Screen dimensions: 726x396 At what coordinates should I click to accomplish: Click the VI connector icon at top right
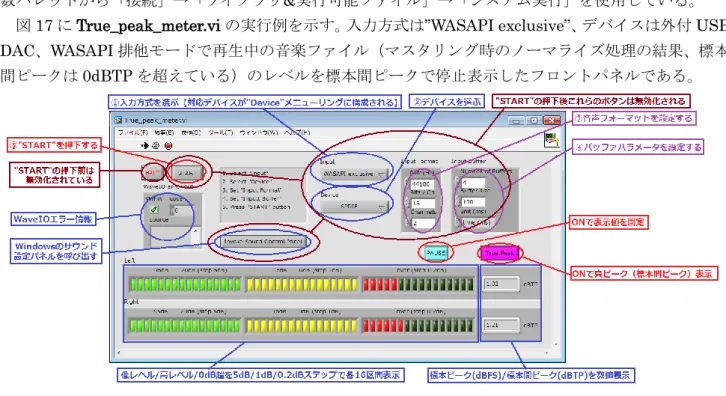pyautogui.click(x=551, y=140)
